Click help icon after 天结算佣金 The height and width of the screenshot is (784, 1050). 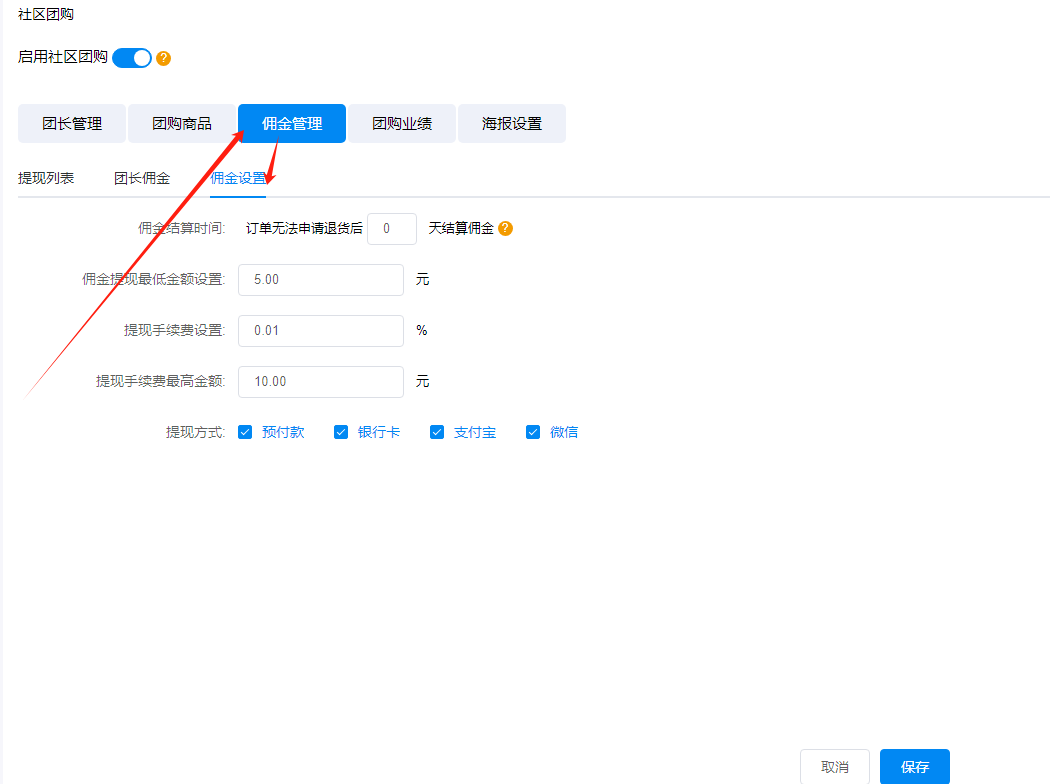coord(505,228)
